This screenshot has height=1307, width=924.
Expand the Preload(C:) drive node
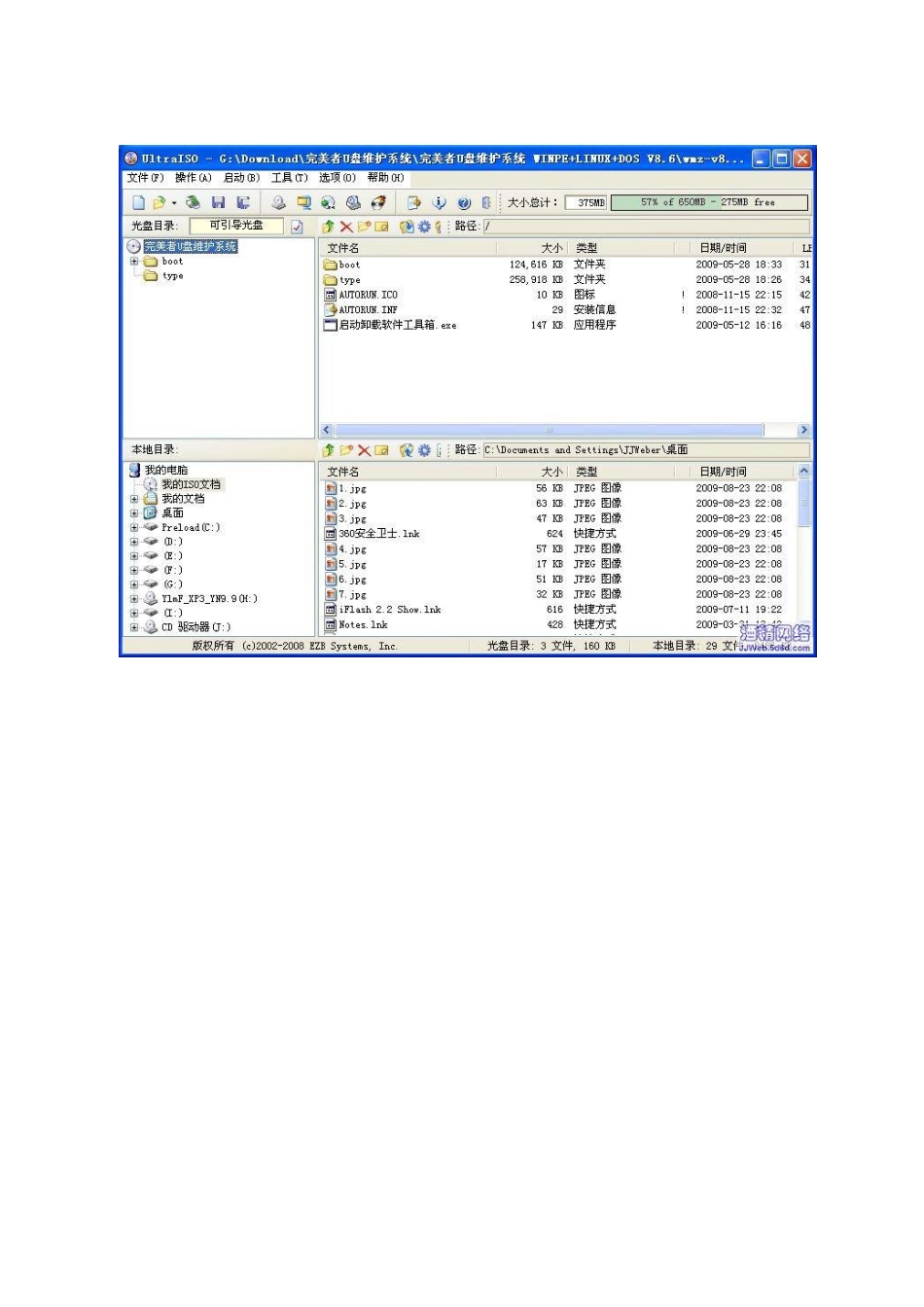[x=134, y=527]
